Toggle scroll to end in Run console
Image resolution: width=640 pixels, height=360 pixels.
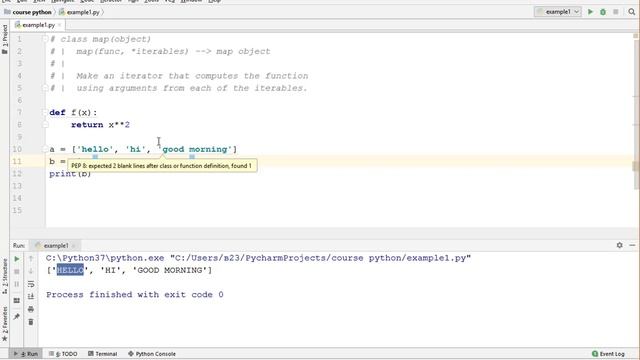point(31,297)
